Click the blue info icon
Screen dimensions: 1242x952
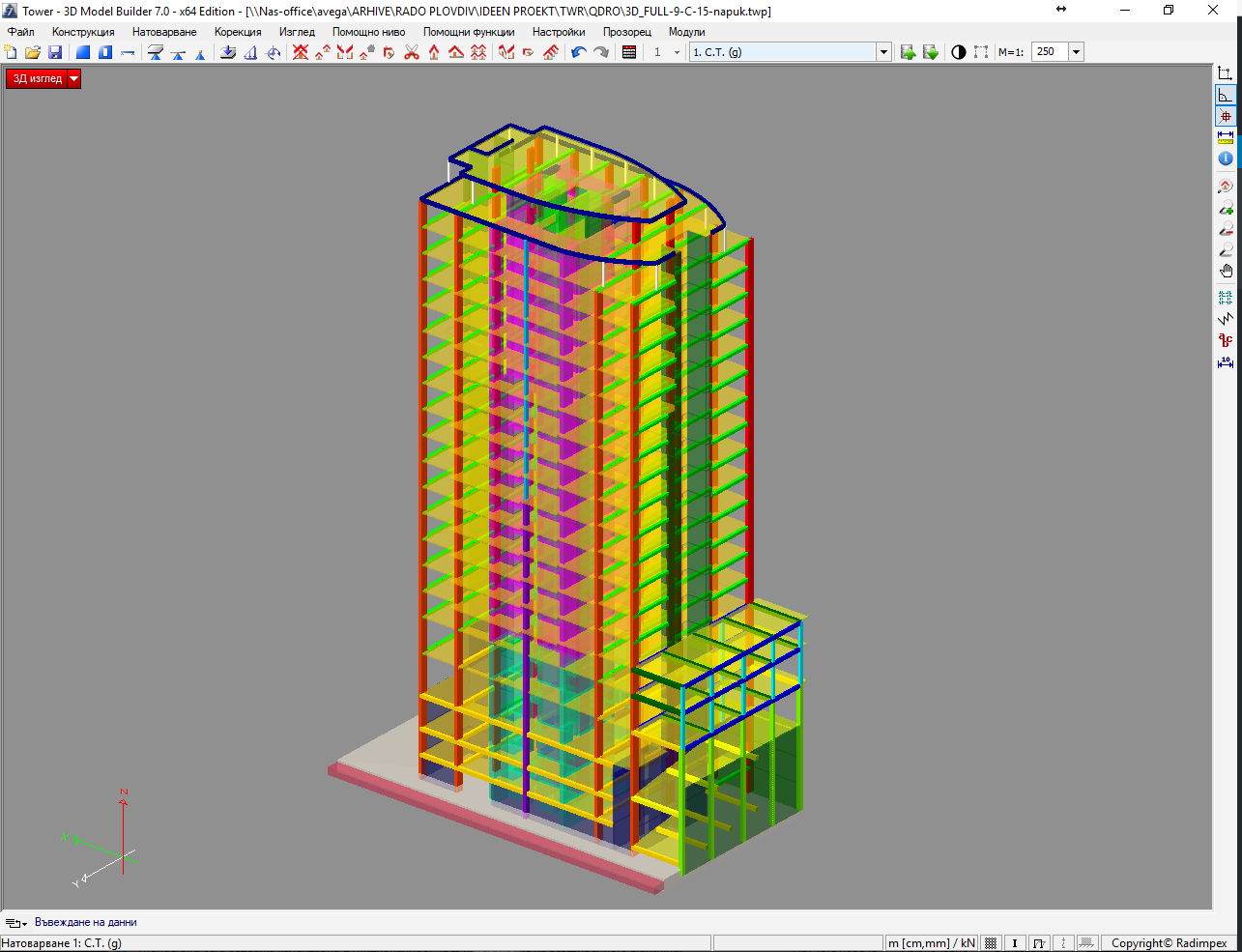click(1226, 159)
